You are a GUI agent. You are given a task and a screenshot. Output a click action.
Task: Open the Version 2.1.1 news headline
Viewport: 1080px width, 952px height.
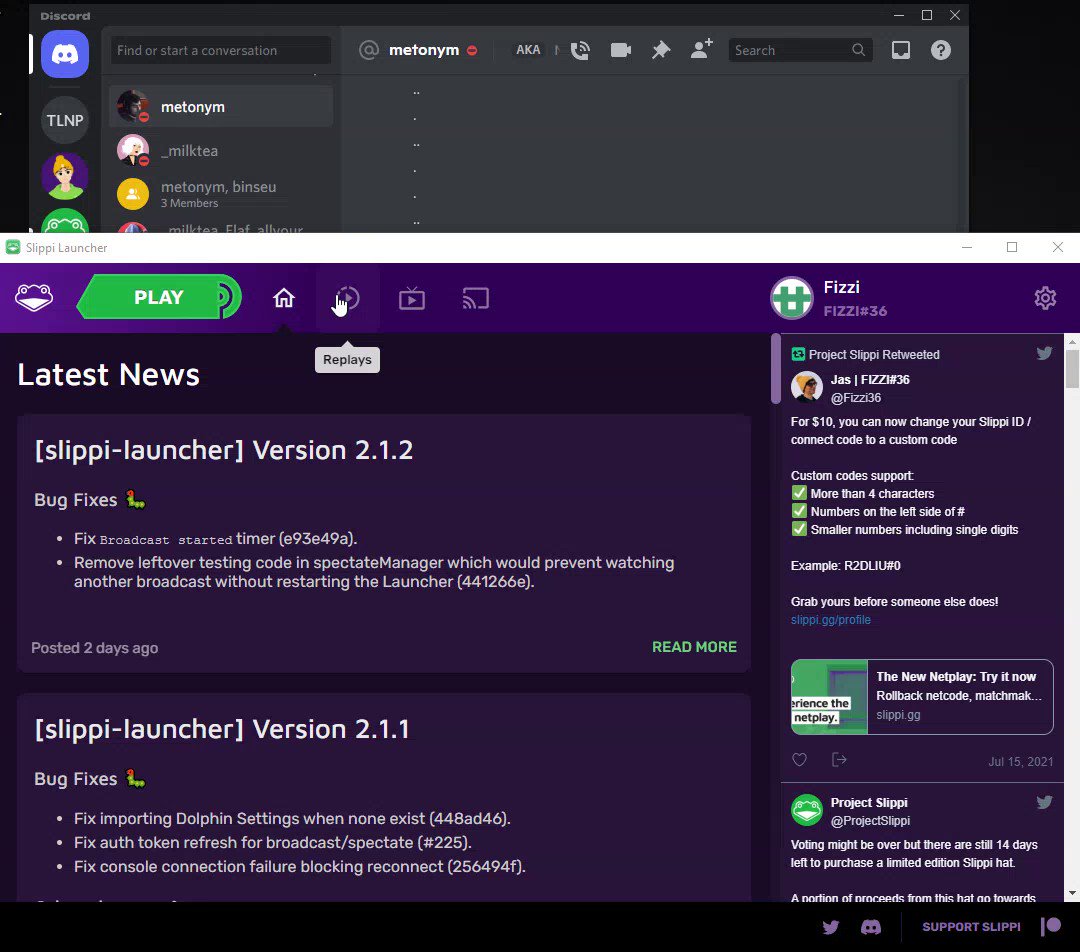click(222, 729)
